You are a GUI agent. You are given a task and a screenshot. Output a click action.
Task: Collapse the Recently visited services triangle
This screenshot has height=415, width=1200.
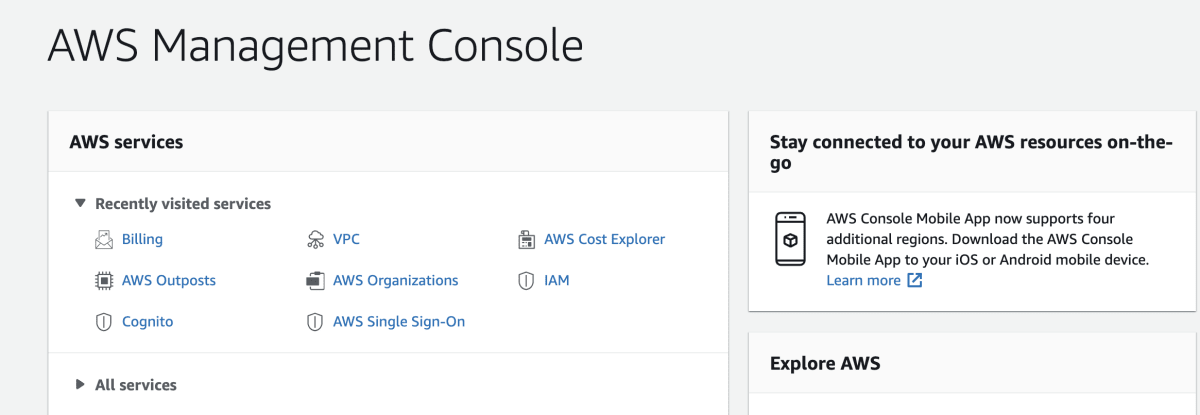pyautogui.click(x=80, y=203)
